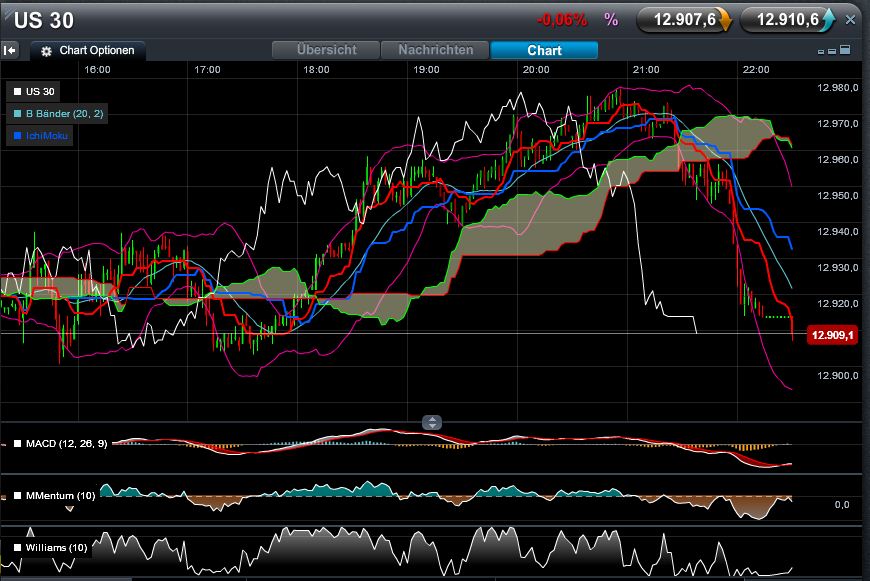The width and height of the screenshot is (870, 581).
Task: Toggle the purple percent icon
Action: coord(611,20)
